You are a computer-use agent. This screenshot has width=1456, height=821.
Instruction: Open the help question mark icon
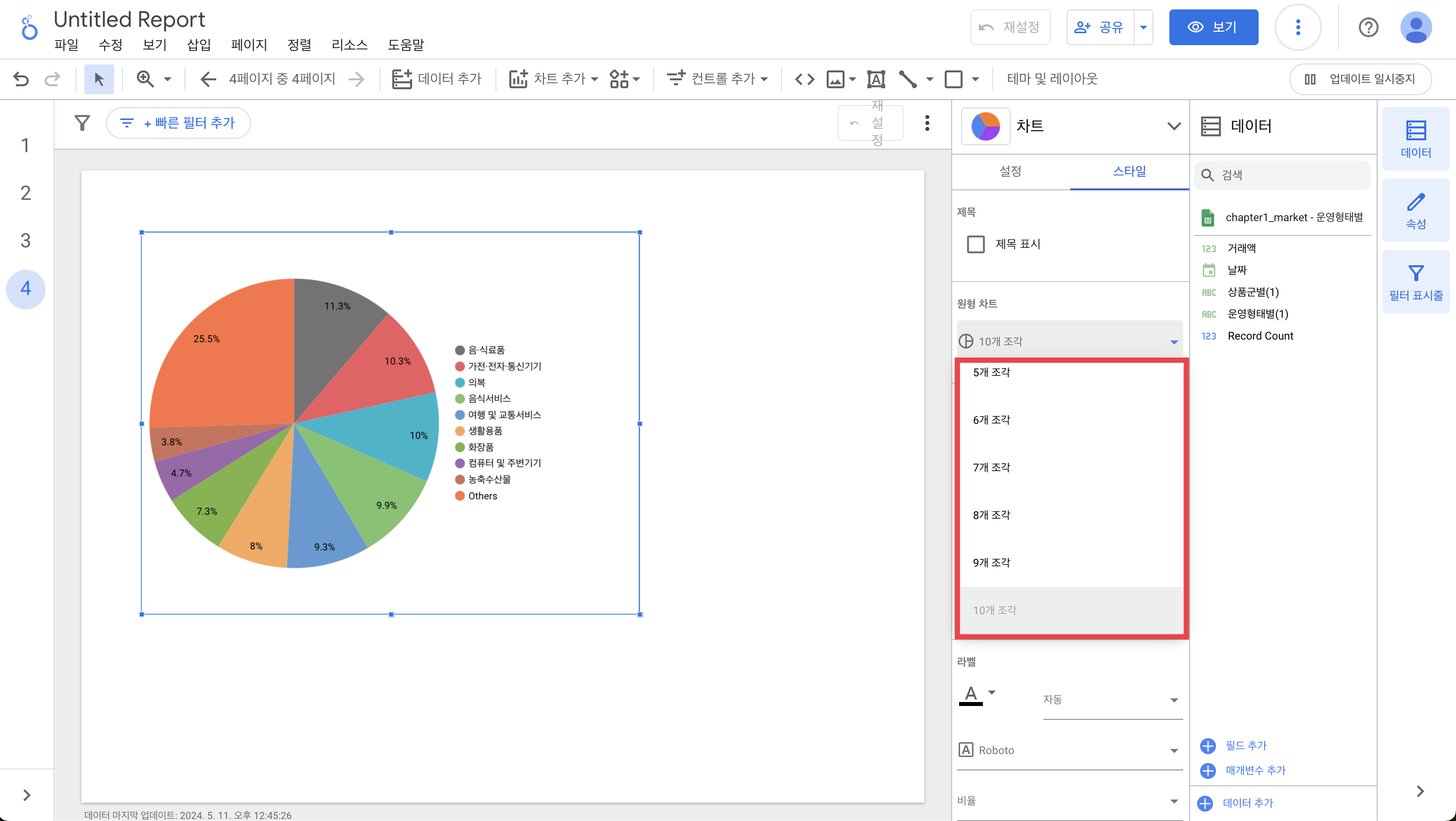pyautogui.click(x=1368, y=27)
